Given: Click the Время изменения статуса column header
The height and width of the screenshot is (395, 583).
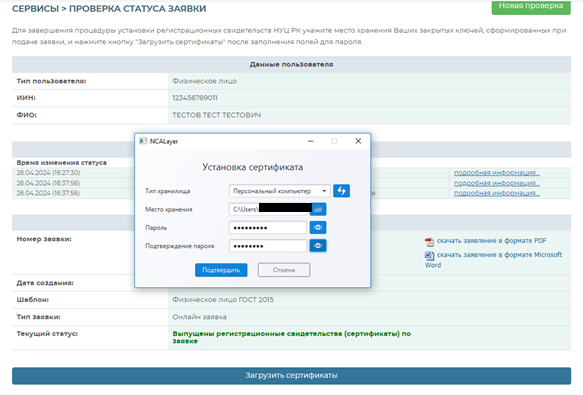Looking at the screenshot, I should (x=61, y=163).
